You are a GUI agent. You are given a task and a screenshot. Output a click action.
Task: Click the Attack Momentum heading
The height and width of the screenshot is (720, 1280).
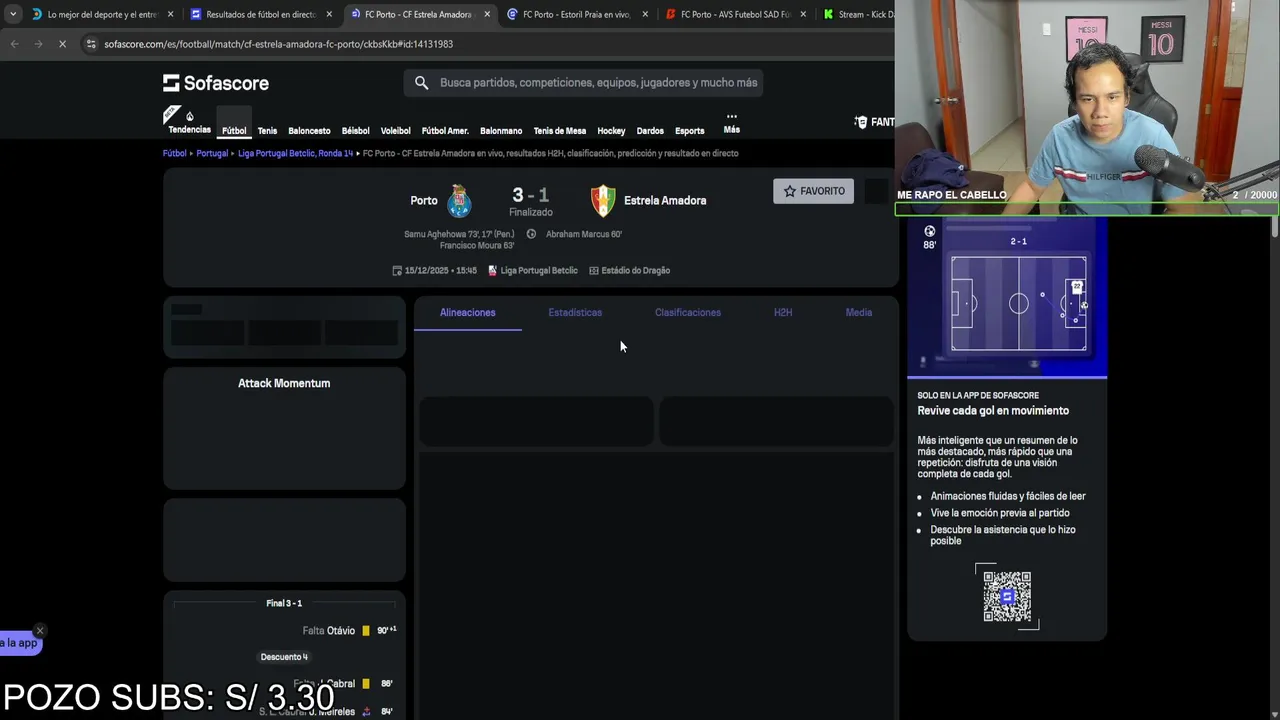(x=284, y=384)
